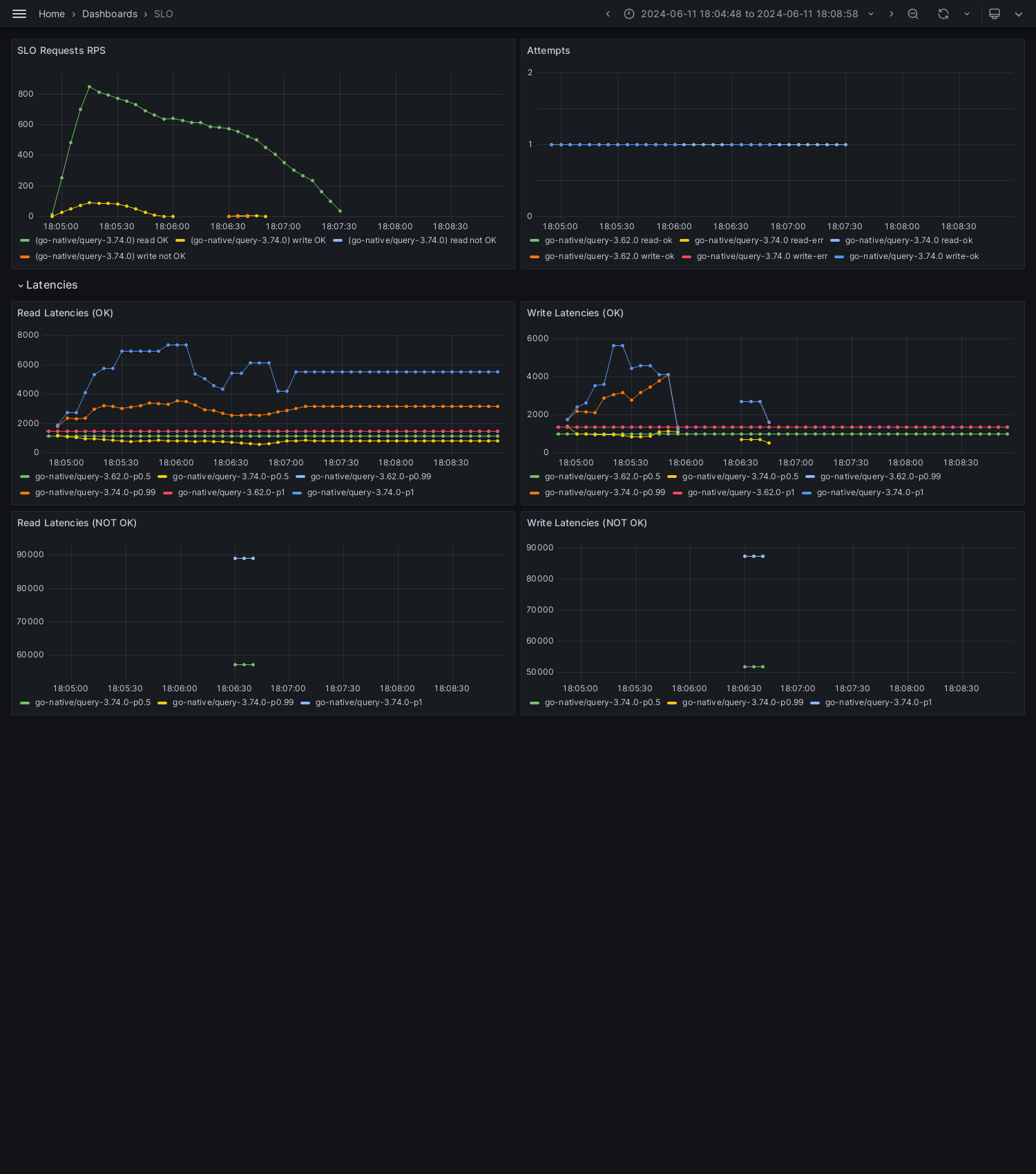The height and width of the screenshot is (1174, 1036).
Task: Open Read Latencies (NOT OK) panel title
Action: pyautogui.click(x=77, y=523)
